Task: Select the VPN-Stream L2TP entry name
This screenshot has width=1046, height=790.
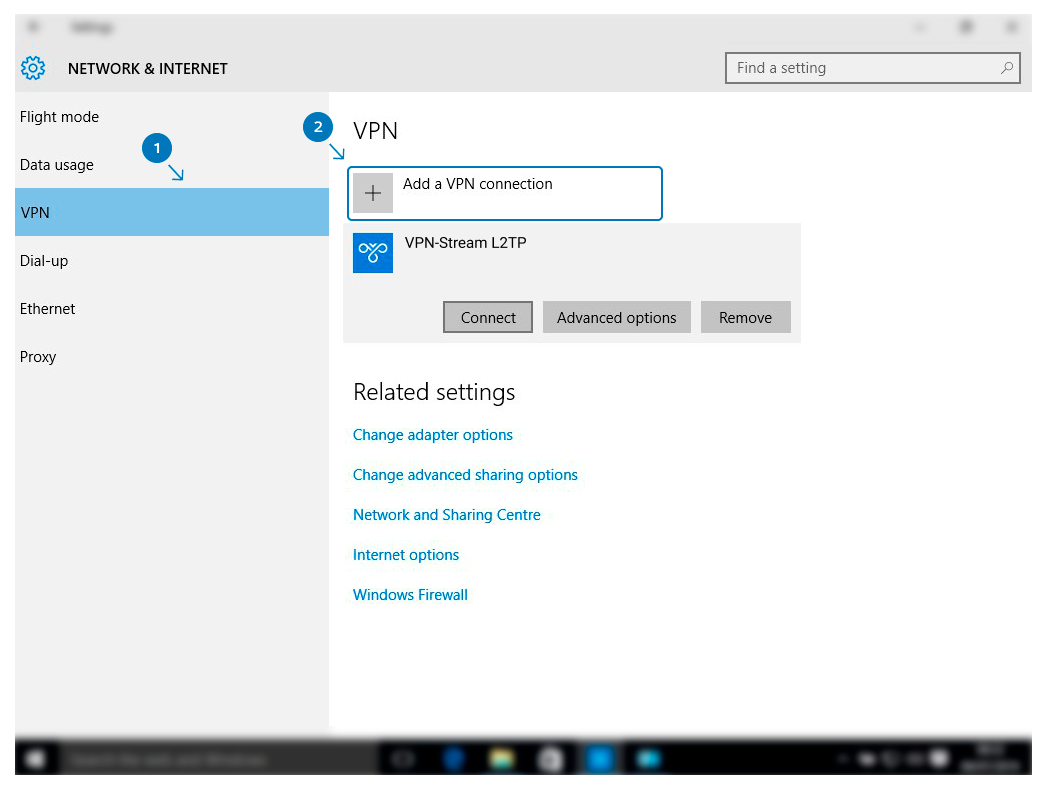Action: tap(466, 243)
